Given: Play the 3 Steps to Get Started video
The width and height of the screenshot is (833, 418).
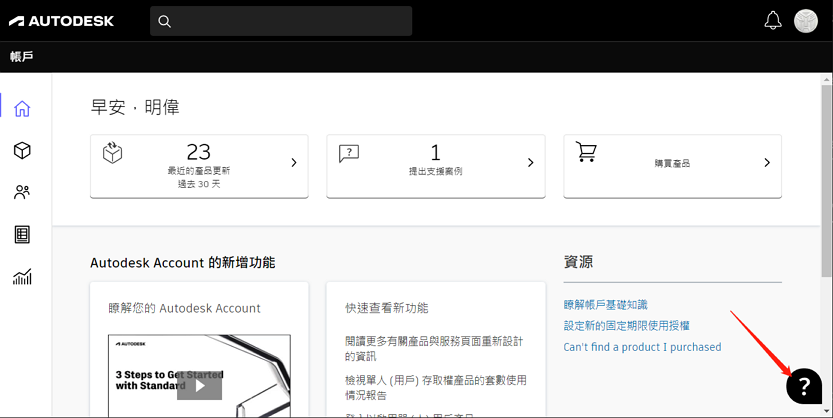Looking at the screenshot, I should click(x=199, y=386).
